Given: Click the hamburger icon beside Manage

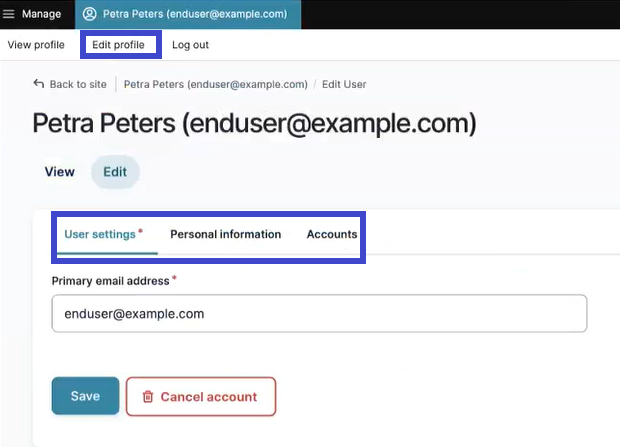Looking at the screenshot, I should (x=9, y=14).
